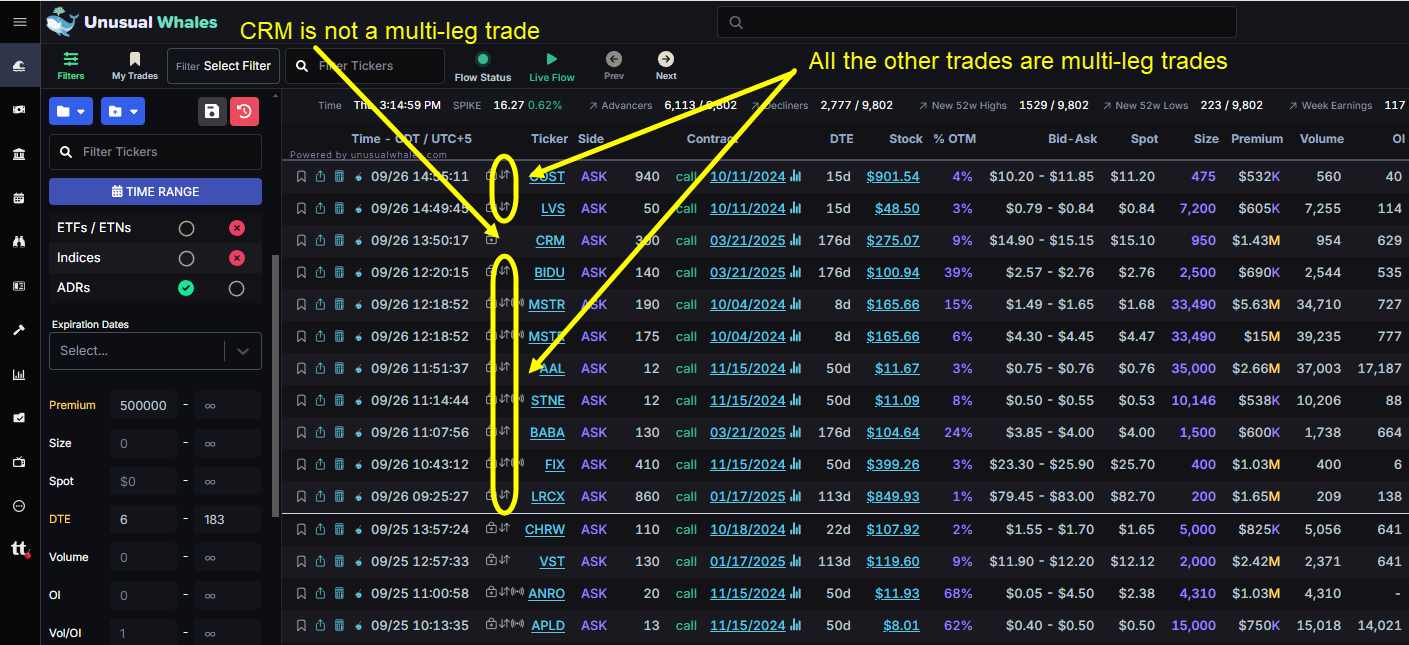Open the Expiration Dates Select dropdown
Screen dimensions: 1409x645
tap(155, 351)
